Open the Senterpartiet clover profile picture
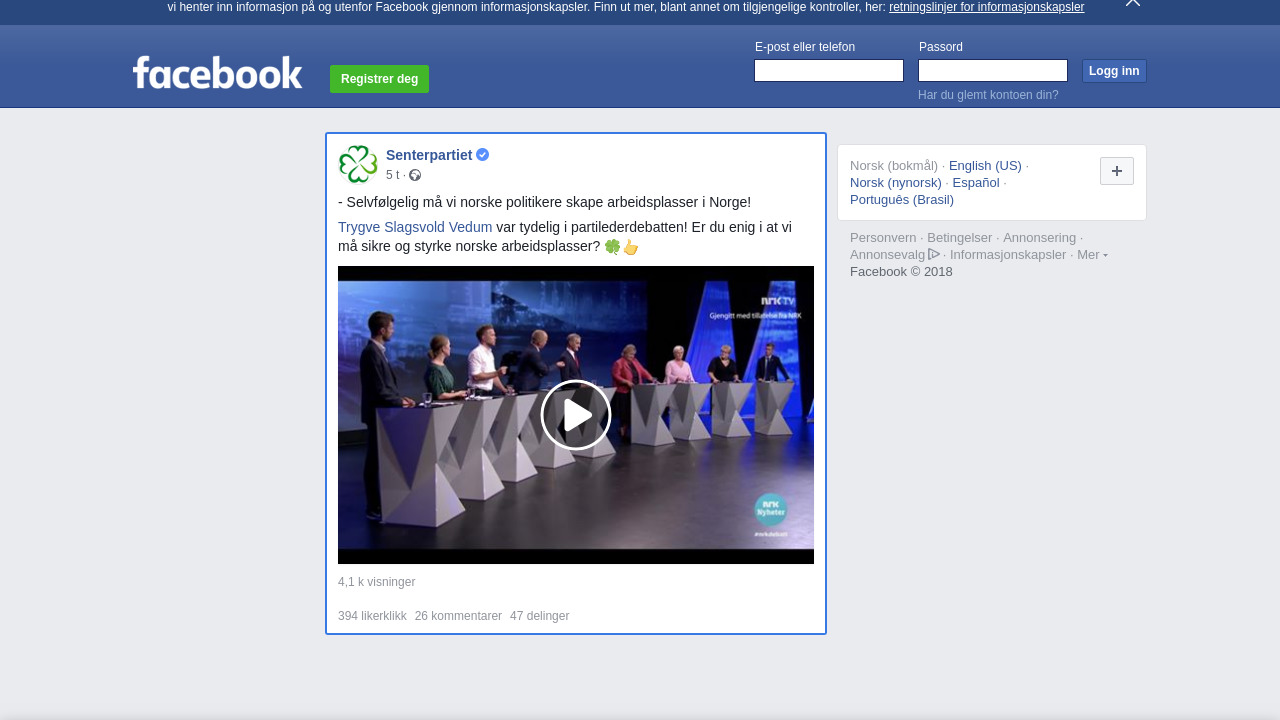 (358, 165)
